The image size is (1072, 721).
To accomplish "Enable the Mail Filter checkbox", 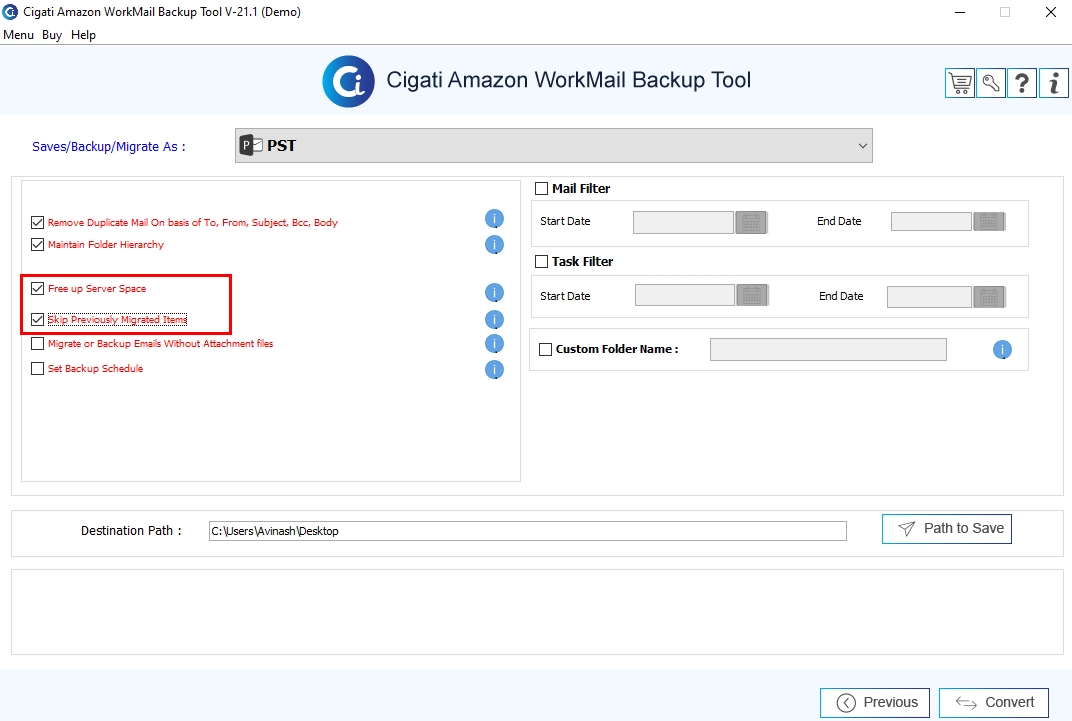I will [541, 189].
